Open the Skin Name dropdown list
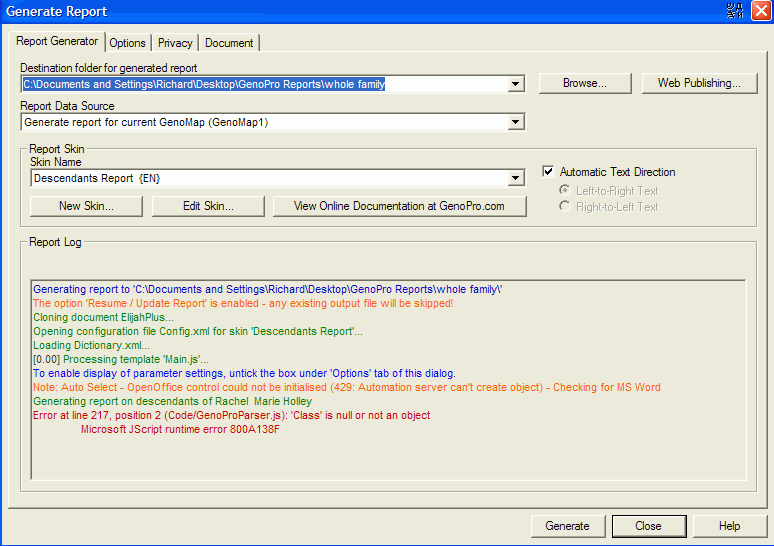 point(516,178)
